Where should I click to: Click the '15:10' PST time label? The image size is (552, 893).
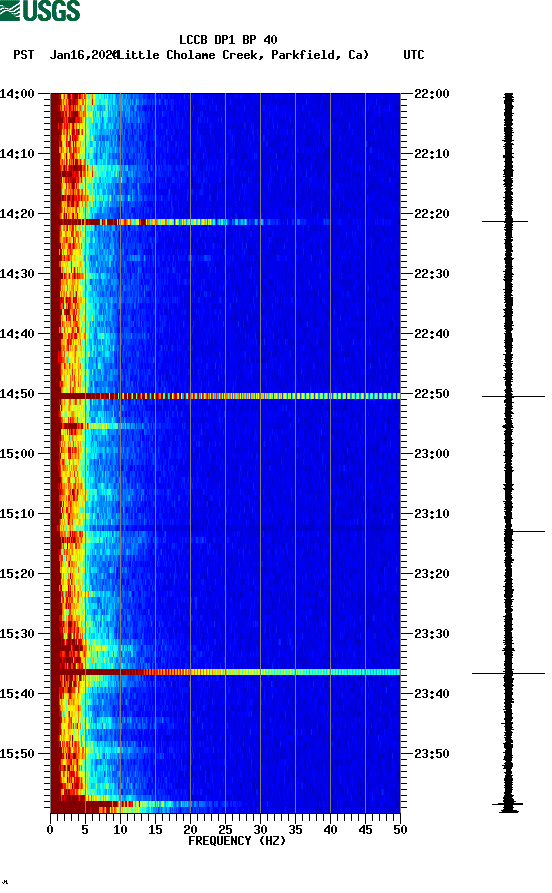[17, 514]
